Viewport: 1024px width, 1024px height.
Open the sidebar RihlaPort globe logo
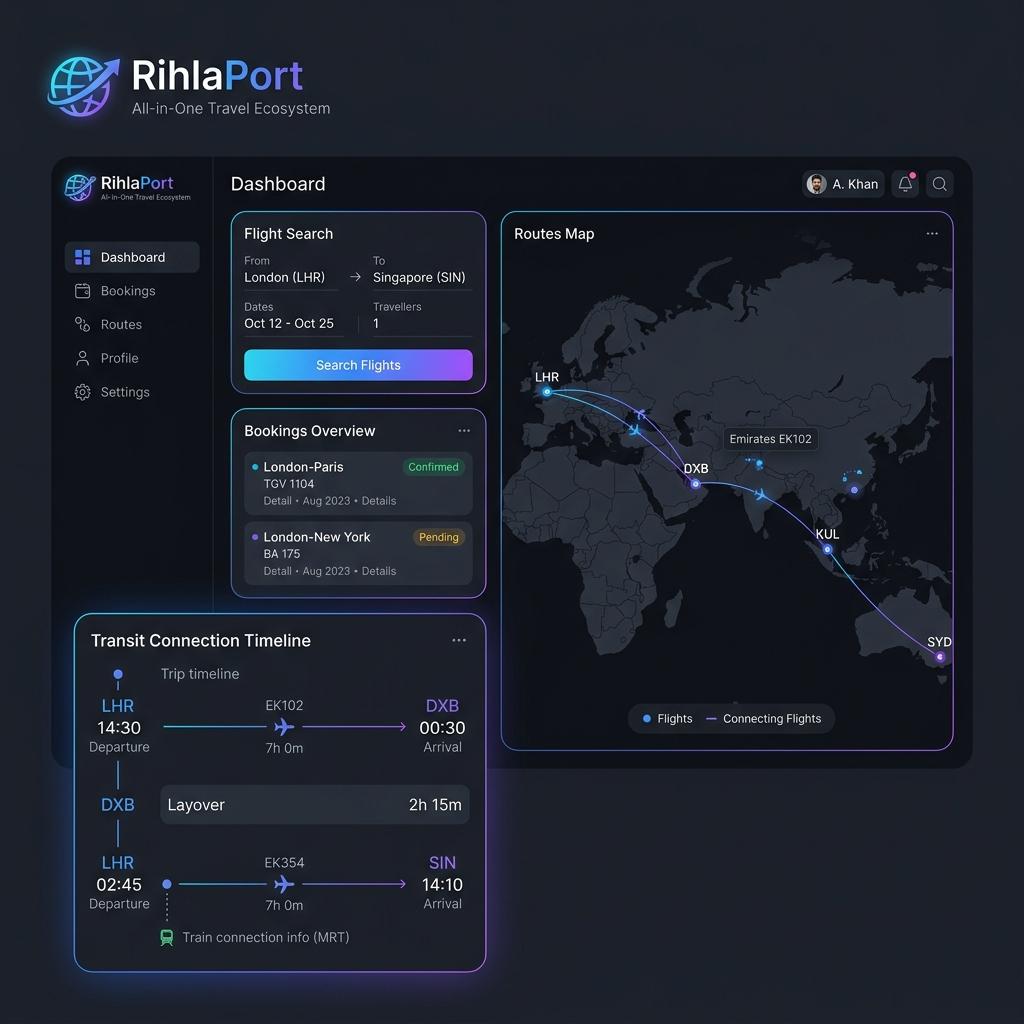(80, 187)
